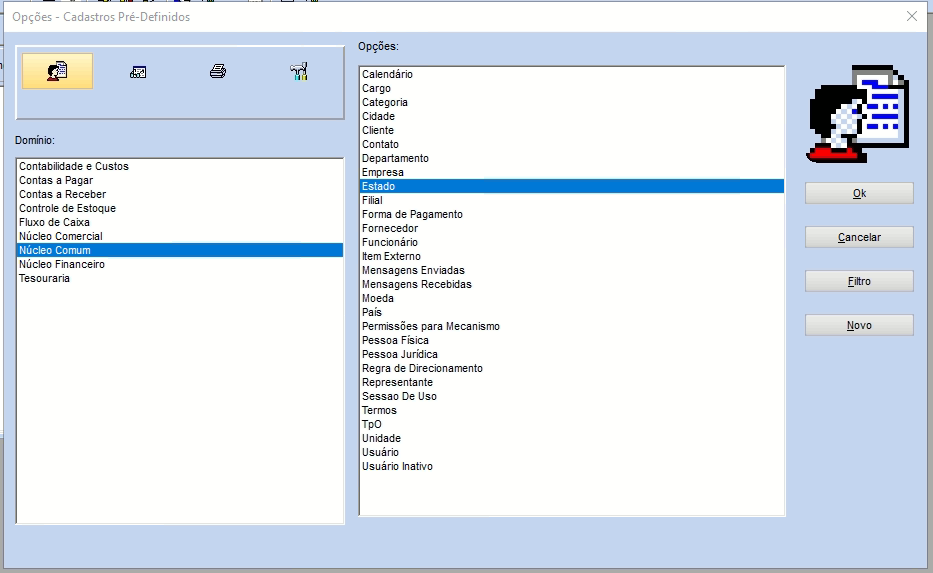Select Permissões para Mecanismo option

572,326
